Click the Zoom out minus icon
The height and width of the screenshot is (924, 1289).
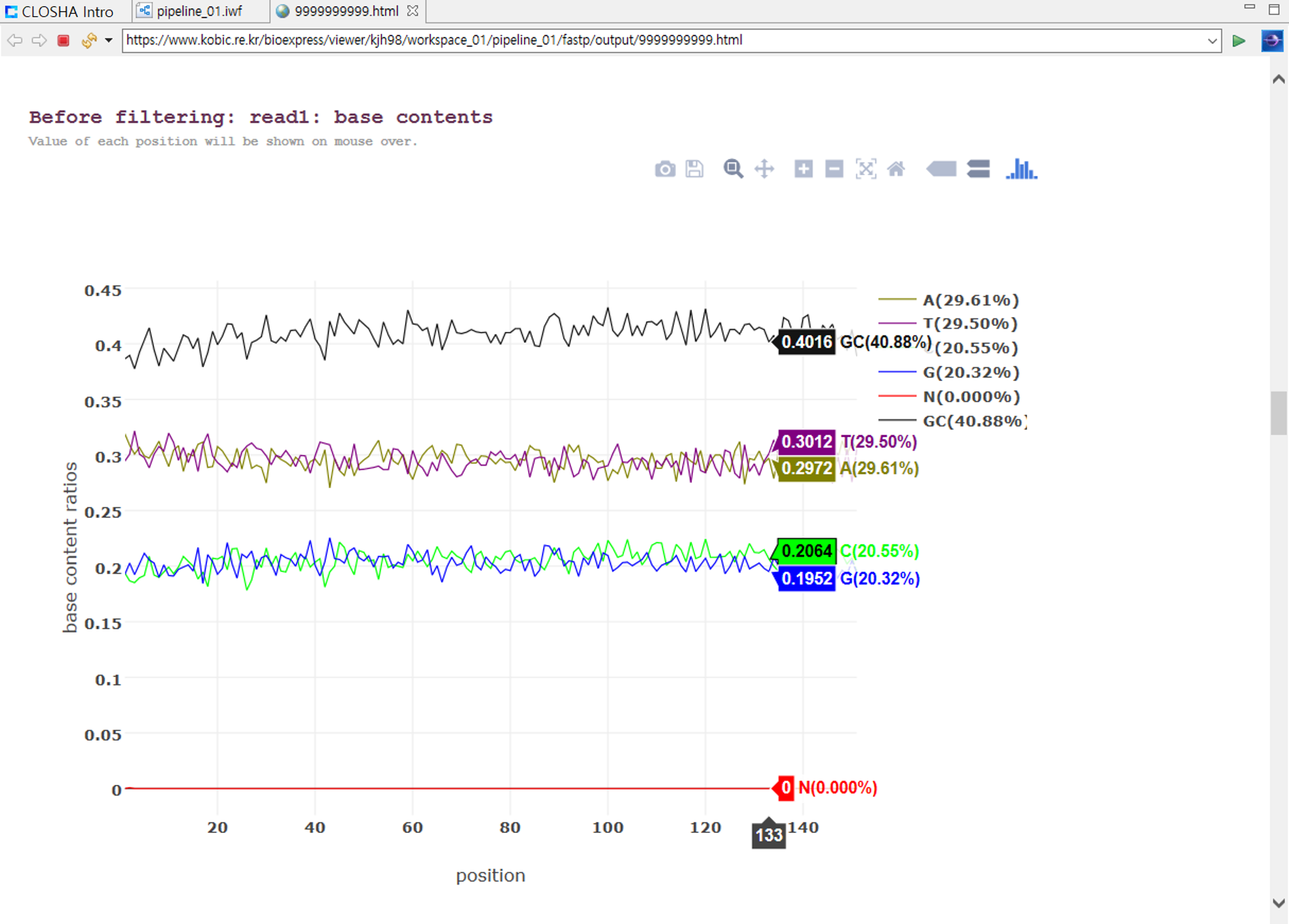point(834,169)
